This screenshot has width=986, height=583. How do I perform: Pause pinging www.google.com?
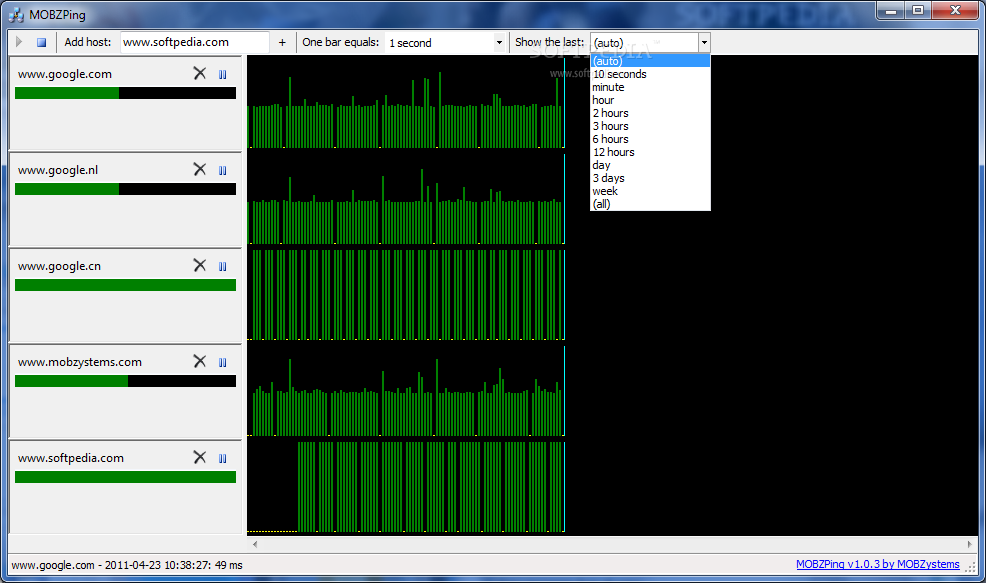click(223, 74)
